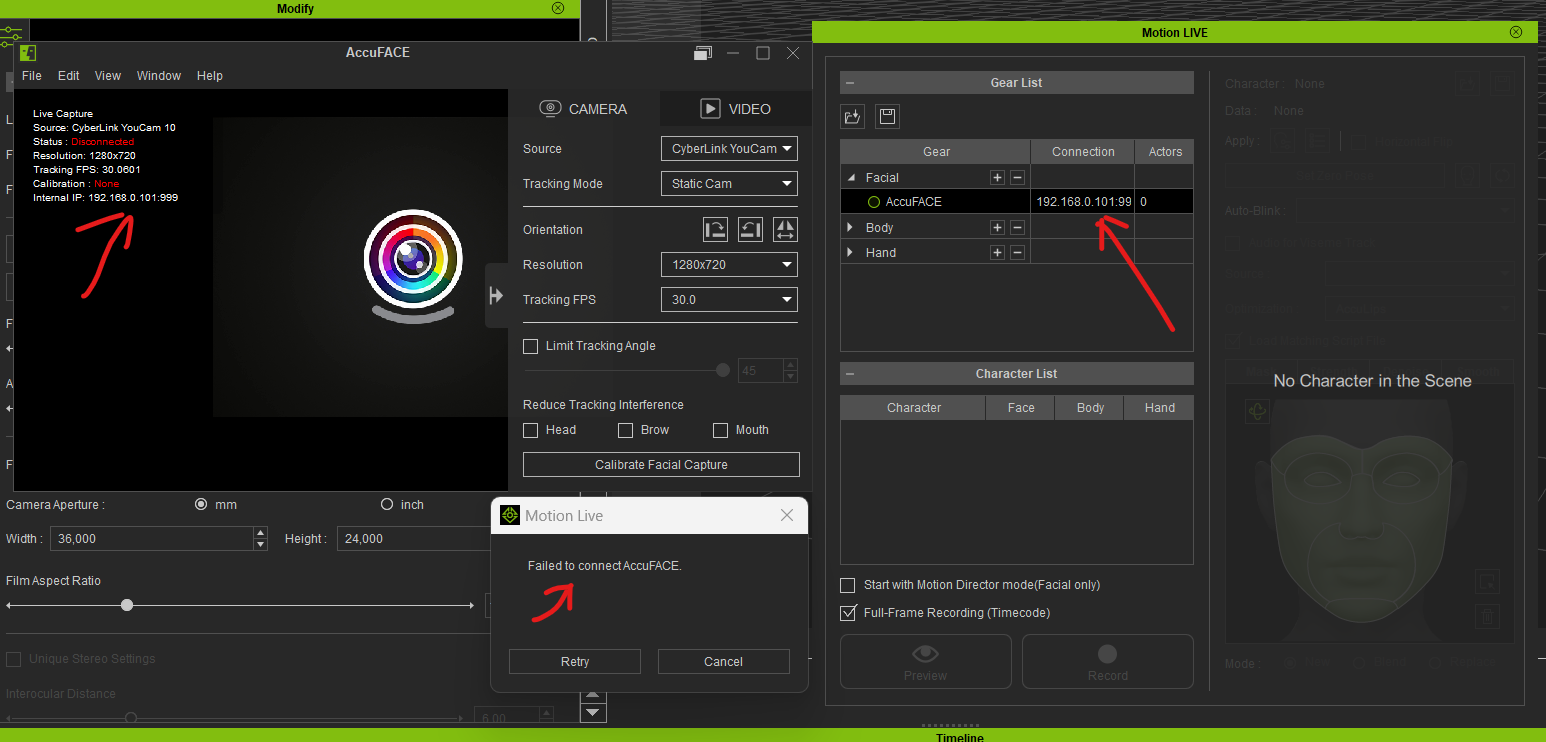Viewport: 1546px width, 742px height.
Task: Open the Tracking FPS 30.0 dropdown
Action: coord(729,300)
